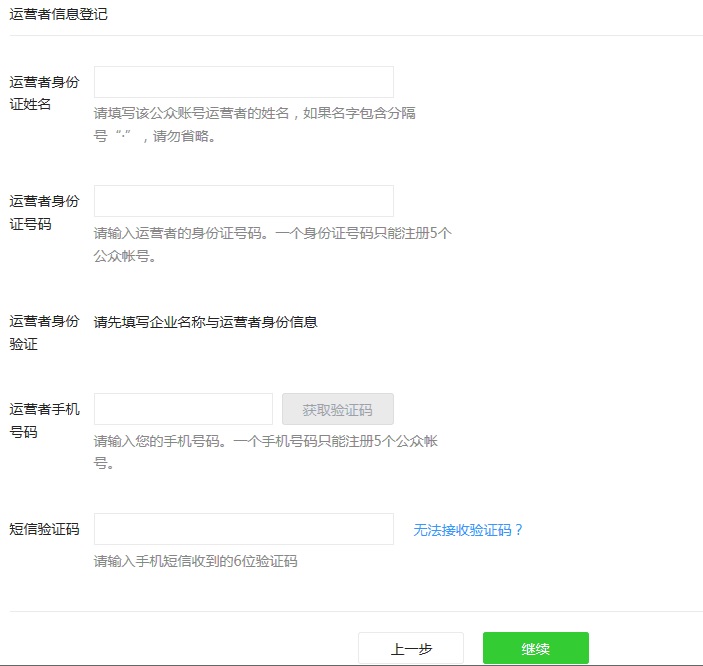Click the 运营者身份证姓名 field label
This screenshot has width=703, height=666.
[x=44, y=93]
